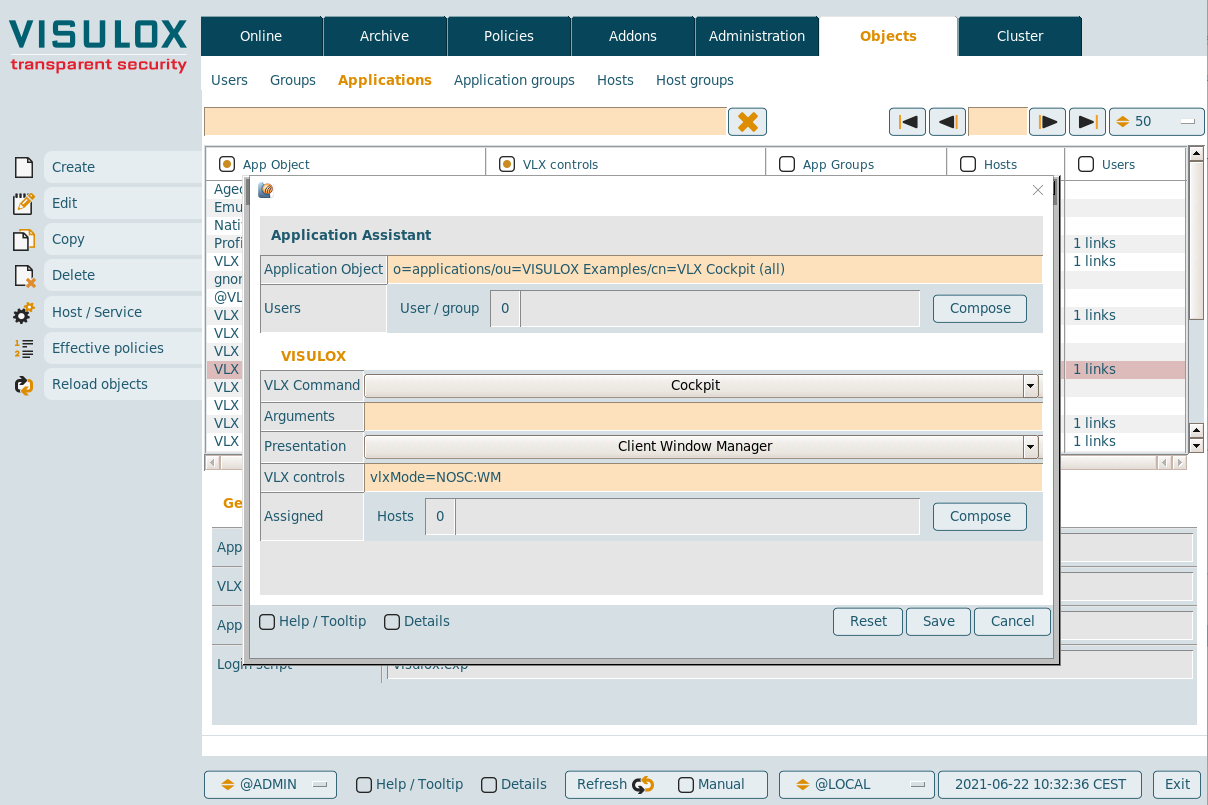Click the Edit pencil icon in sidebar

tap(24, 203)
